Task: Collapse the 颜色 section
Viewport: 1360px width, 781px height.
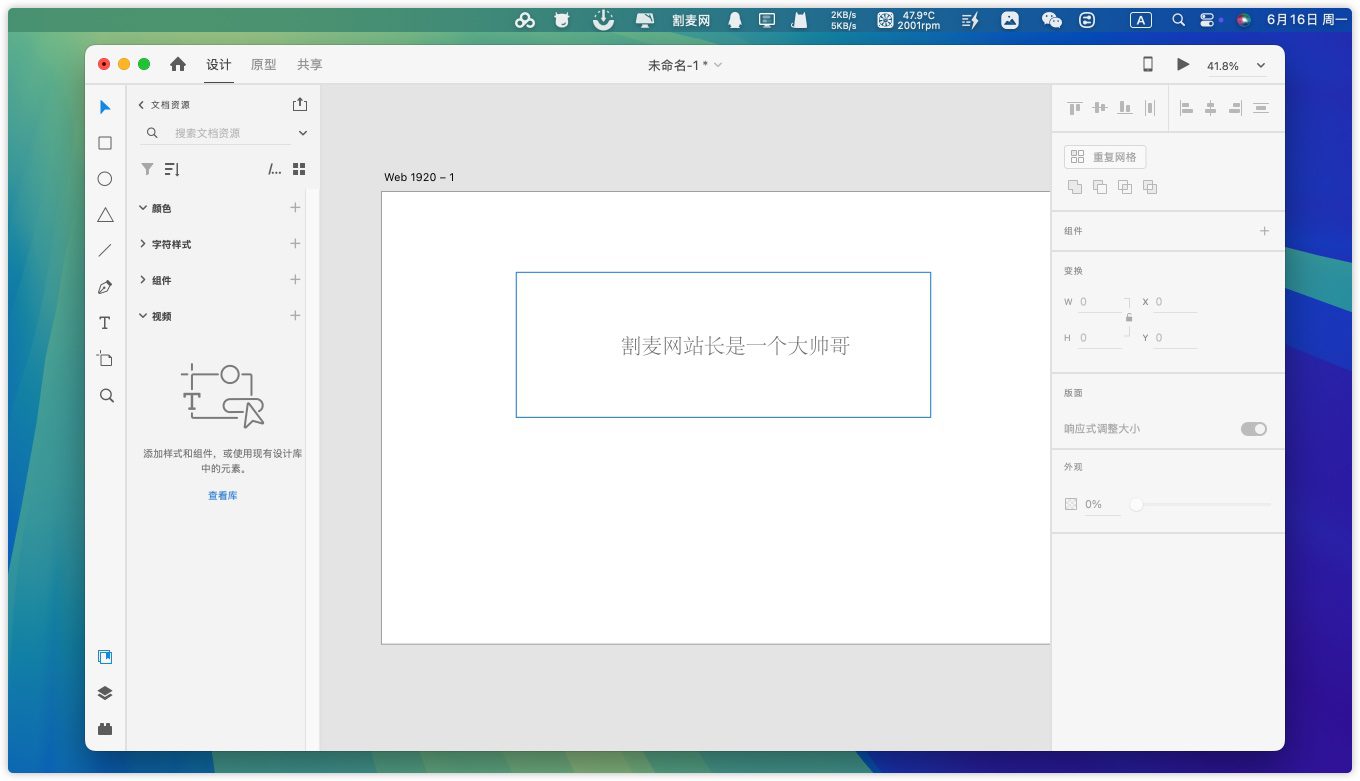Action: click(x=143, y=208)
